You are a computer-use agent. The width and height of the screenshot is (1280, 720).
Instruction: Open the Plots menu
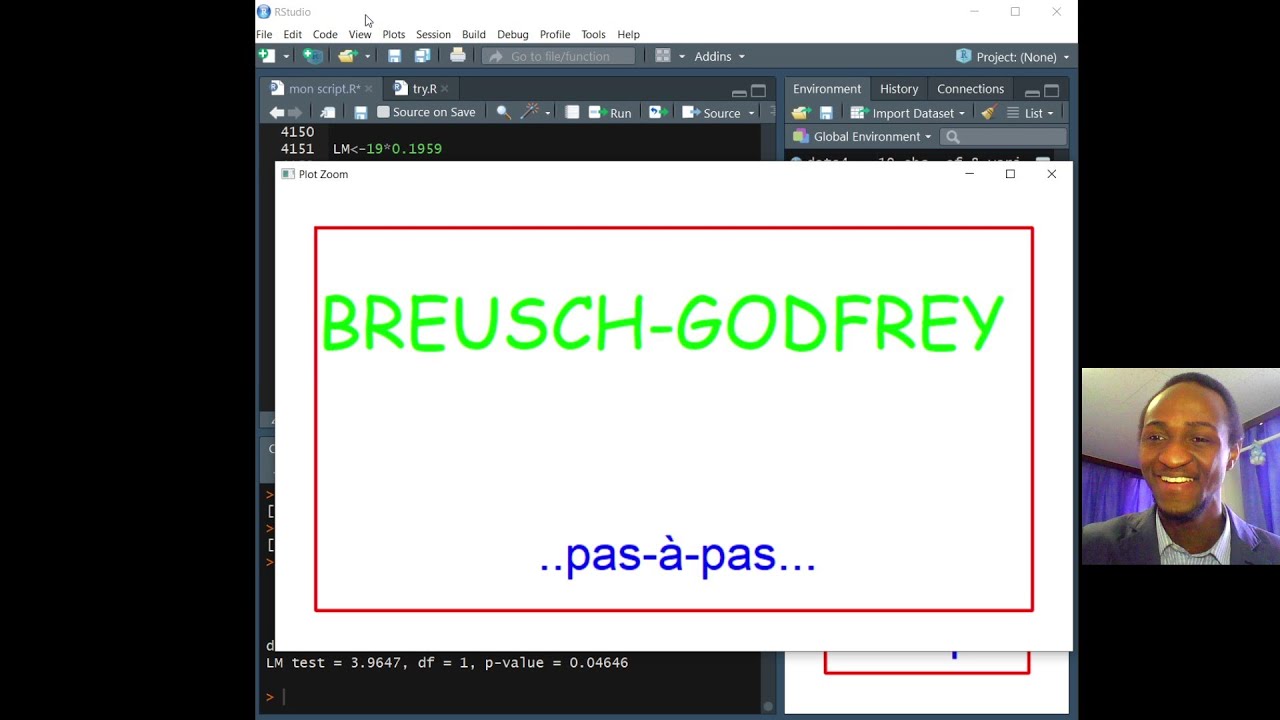[x=393, y=34]
